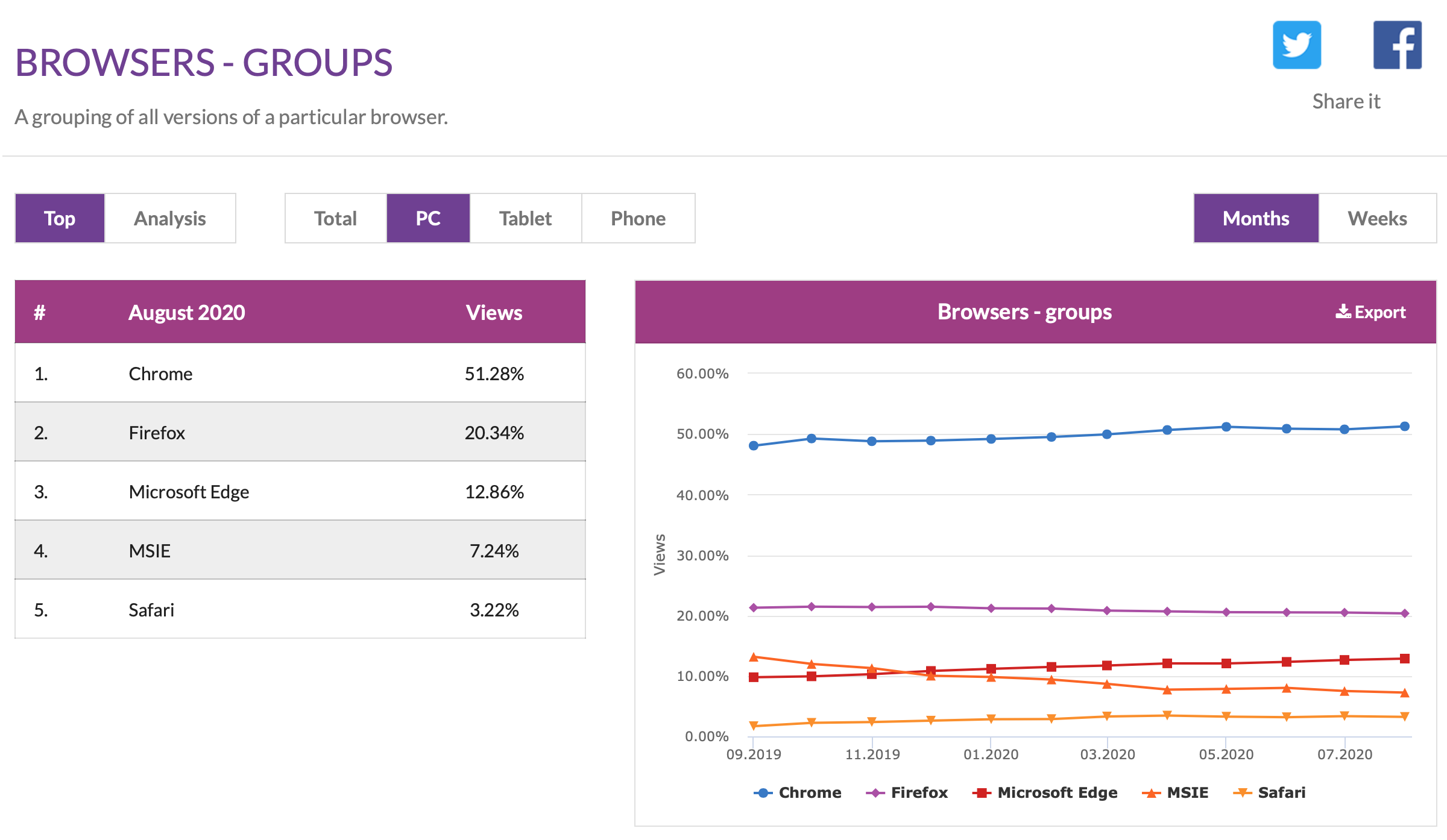Show Total device statistics

(335, 218)
